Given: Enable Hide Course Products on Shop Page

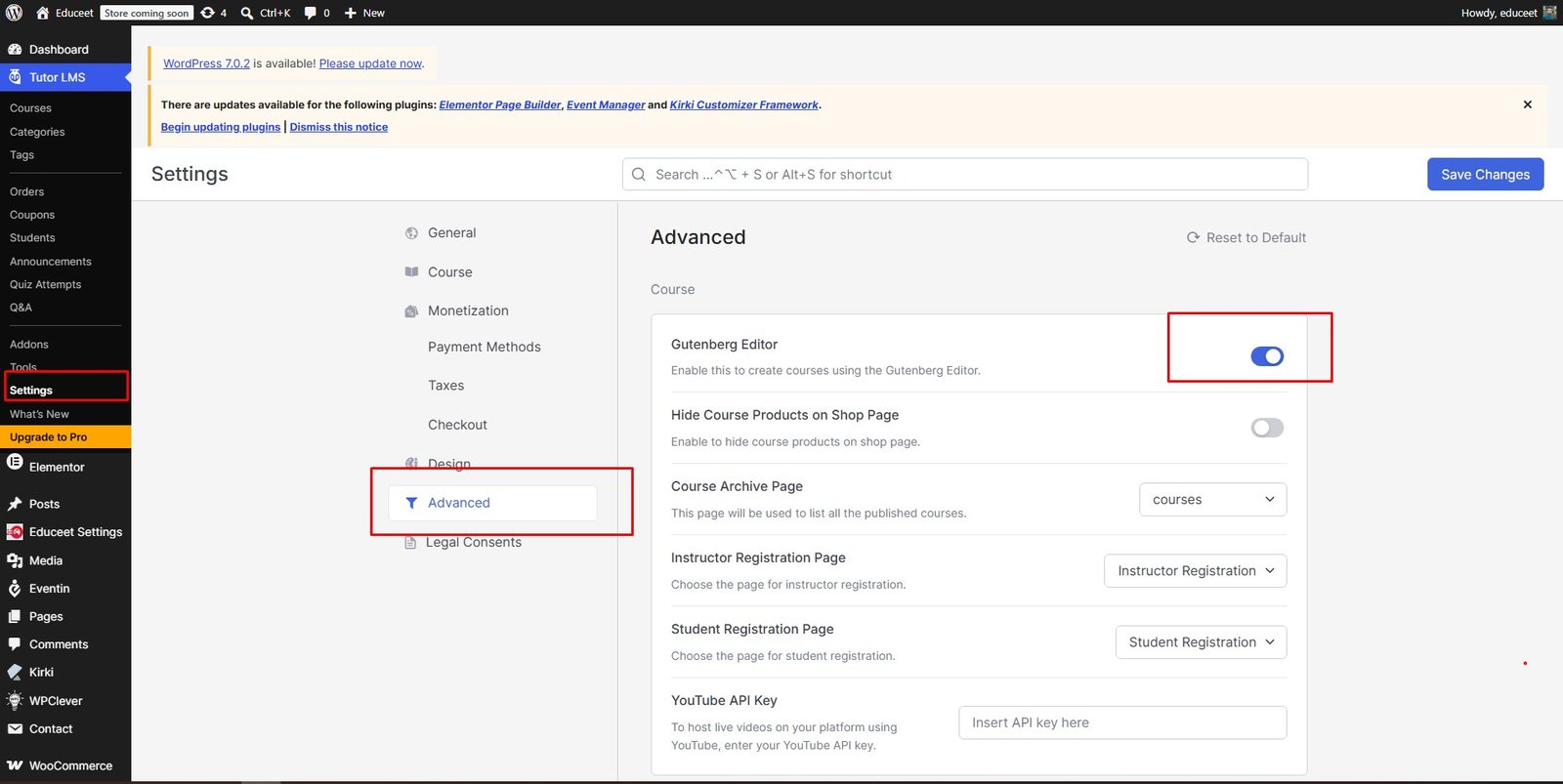Looking at the screenshot, I should [x=1267, y=428].
